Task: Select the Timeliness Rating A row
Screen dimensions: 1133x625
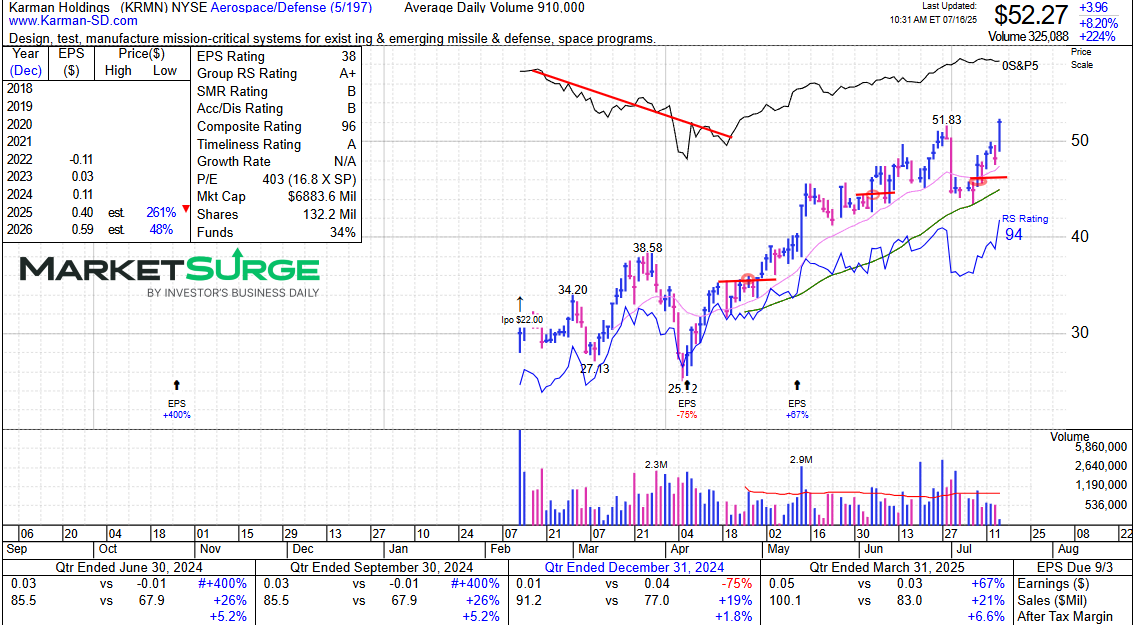Action: (277, 145)
